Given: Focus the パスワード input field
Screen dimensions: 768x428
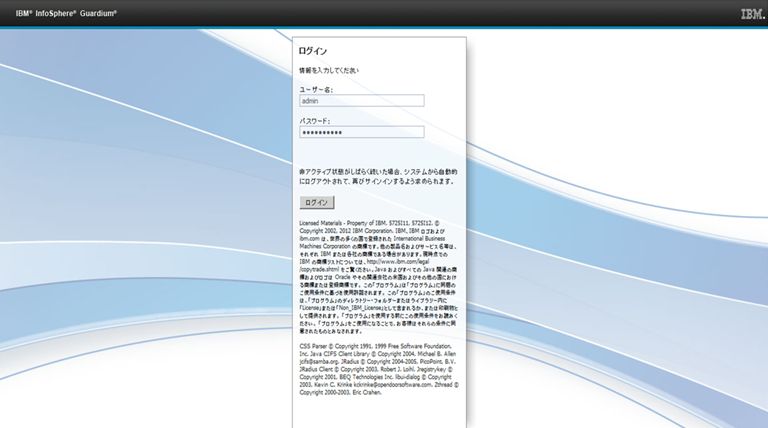Looking at the screenshot, I should pos(362,132).
